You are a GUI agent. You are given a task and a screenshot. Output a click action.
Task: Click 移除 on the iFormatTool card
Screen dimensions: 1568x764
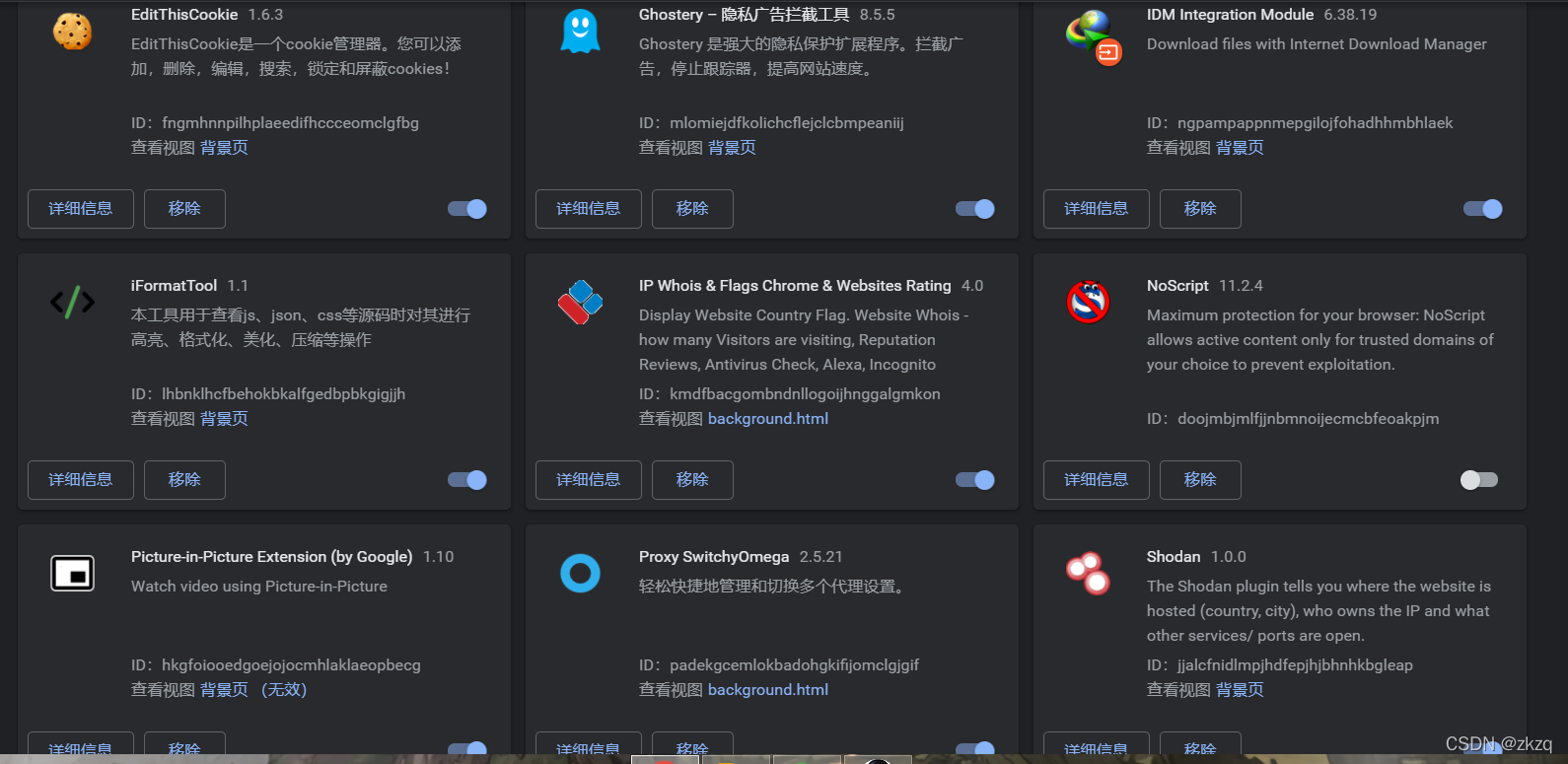click(x=184, y=480)
